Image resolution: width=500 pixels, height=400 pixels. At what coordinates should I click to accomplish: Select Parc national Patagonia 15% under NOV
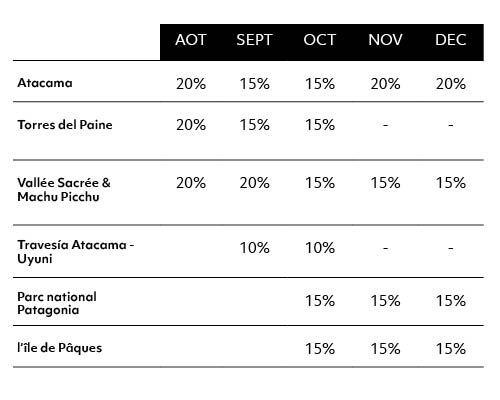coord(385,301)
